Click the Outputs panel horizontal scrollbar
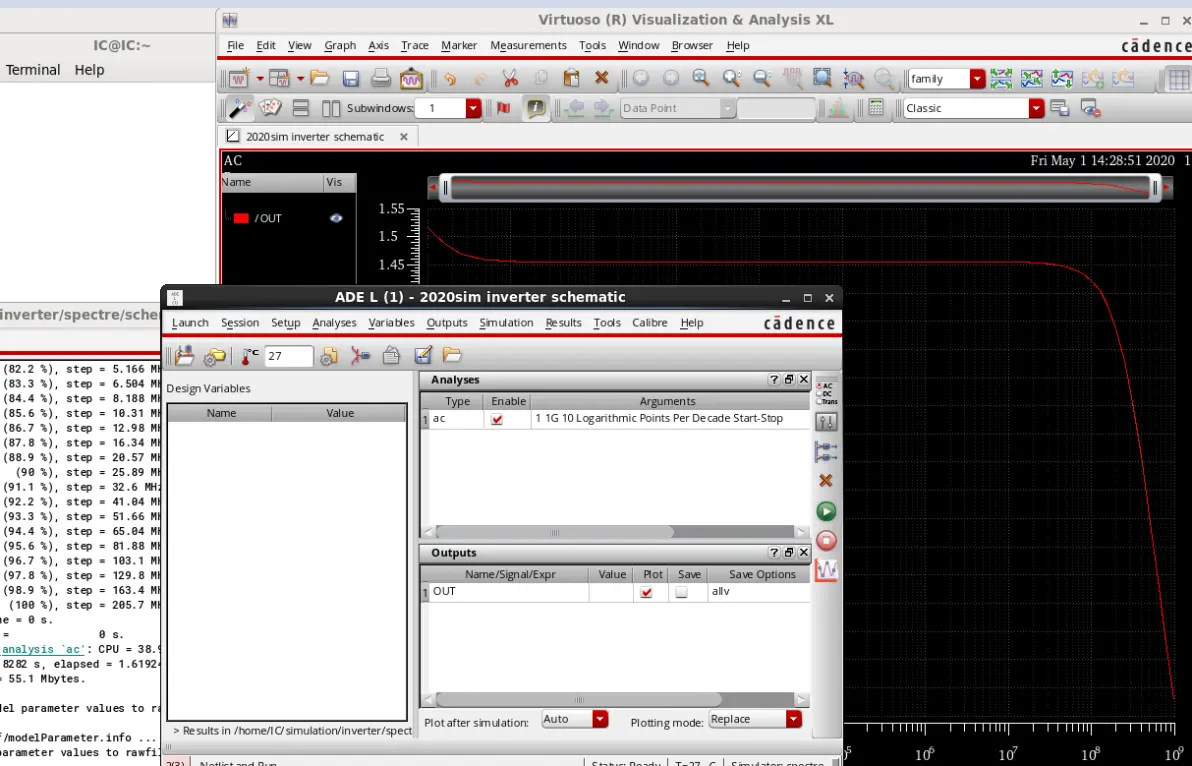This screenshot has width=1192, height=766. click(x=579, y=699)
